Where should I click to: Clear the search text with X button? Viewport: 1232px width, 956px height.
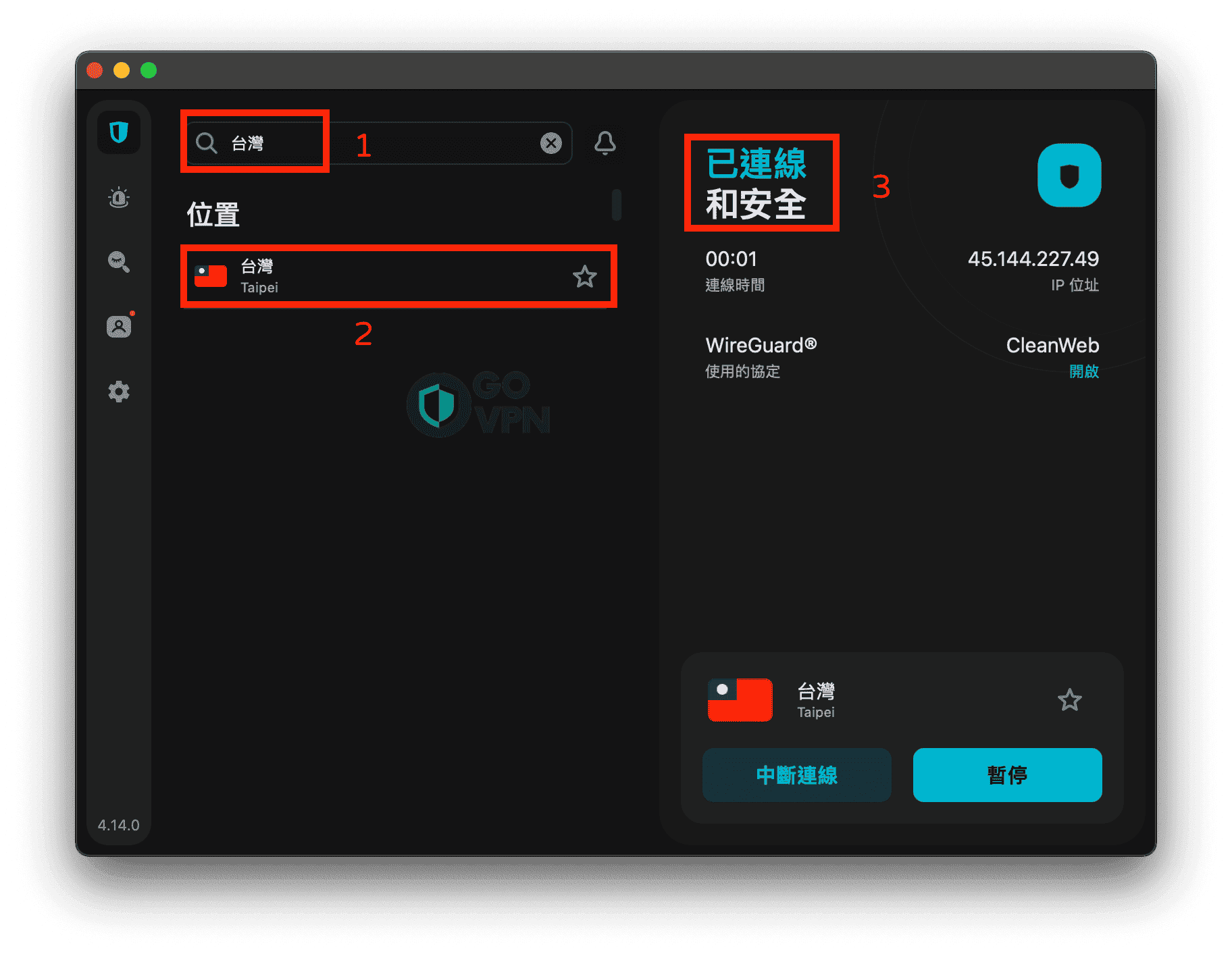click(551, 143)
